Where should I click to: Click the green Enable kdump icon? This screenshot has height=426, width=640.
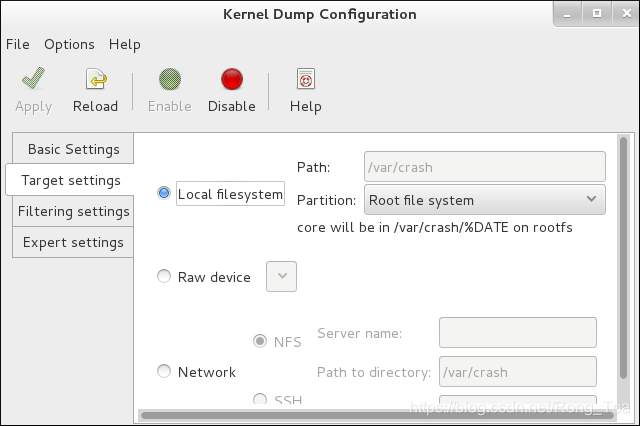pyautogui.click(x=170, y=79)
